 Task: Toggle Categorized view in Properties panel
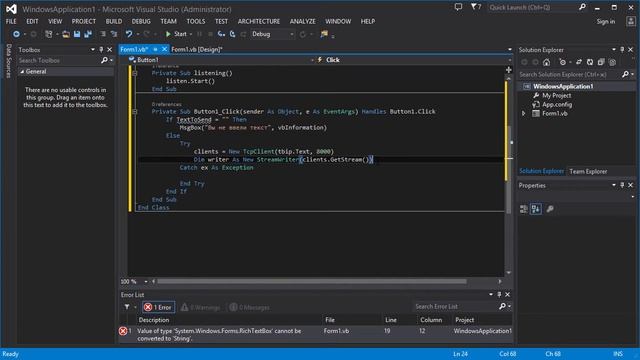[524, 209]
